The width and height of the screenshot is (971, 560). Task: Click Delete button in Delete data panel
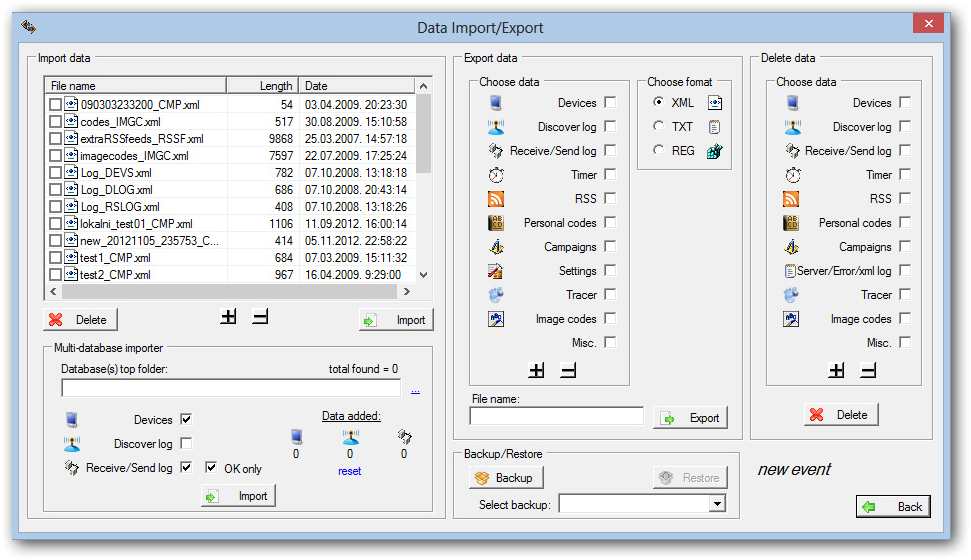(841, 415)
